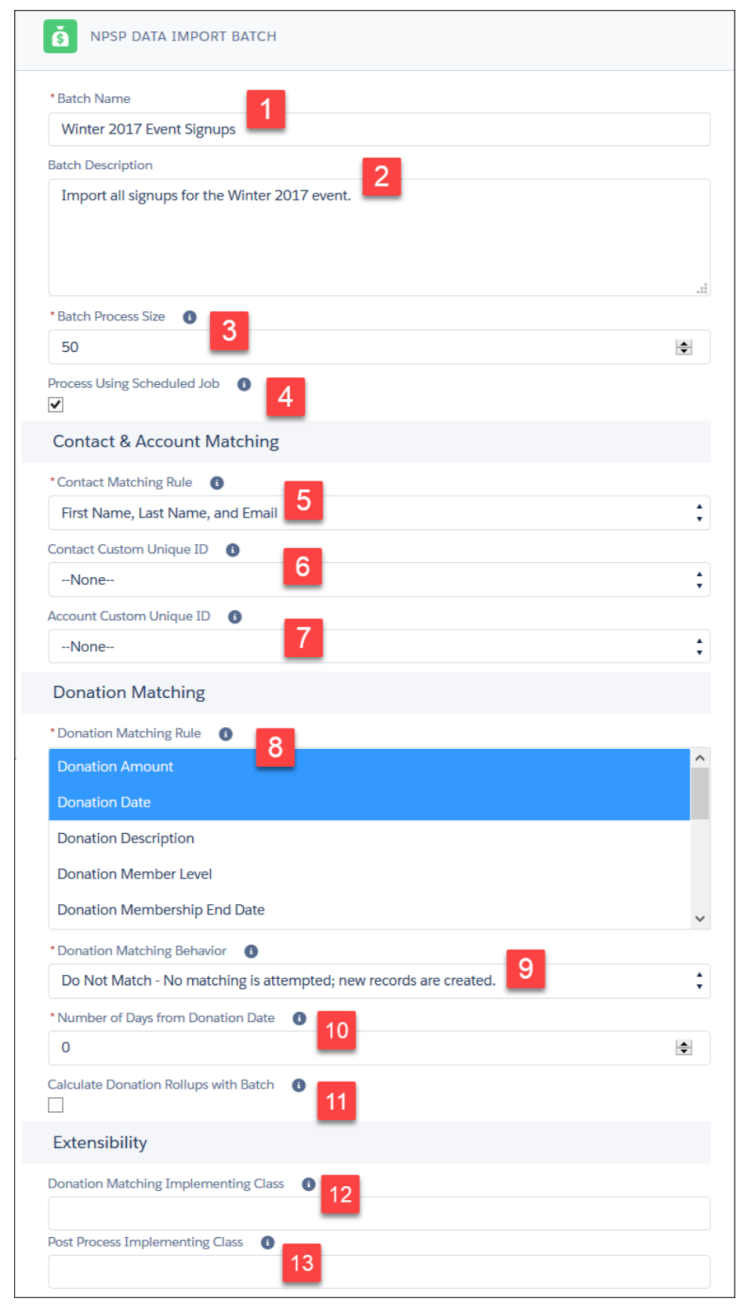Select Donation Description in the matching rule list
The width and height of the screenshot is (750, 1313).
369,839
